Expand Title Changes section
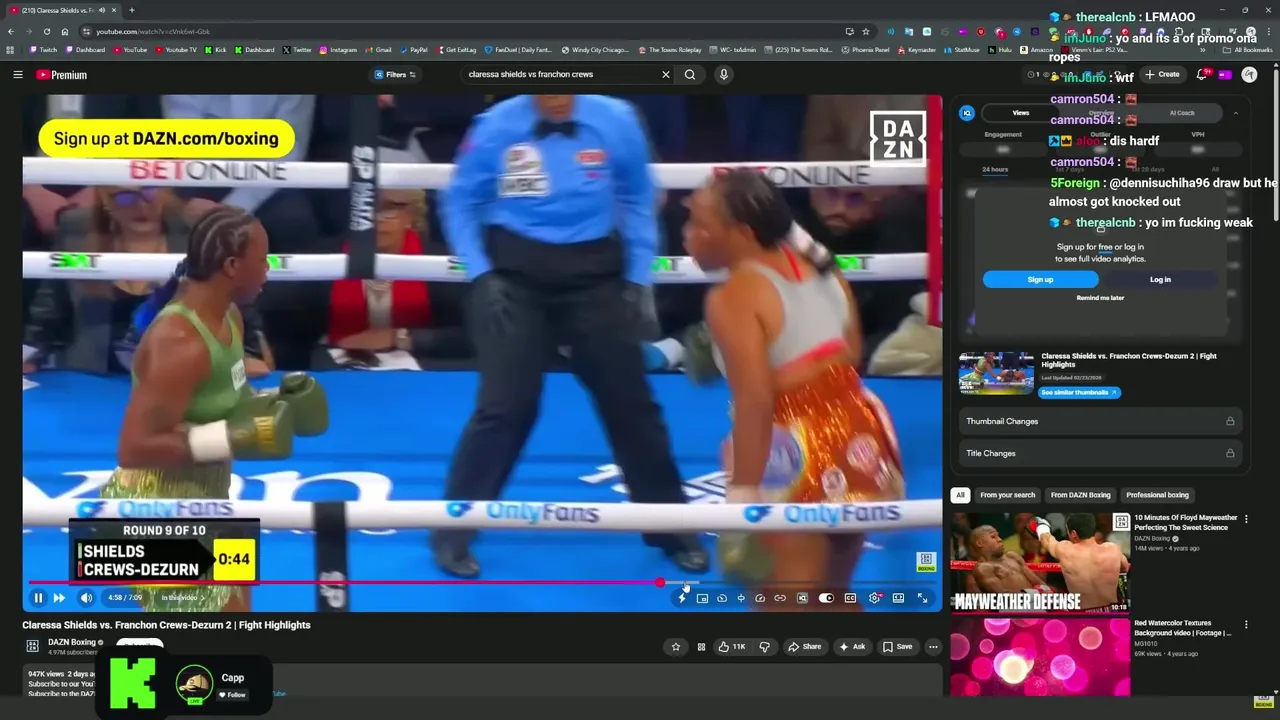Screen dimensions: 1280x720 pos(1100,453)
